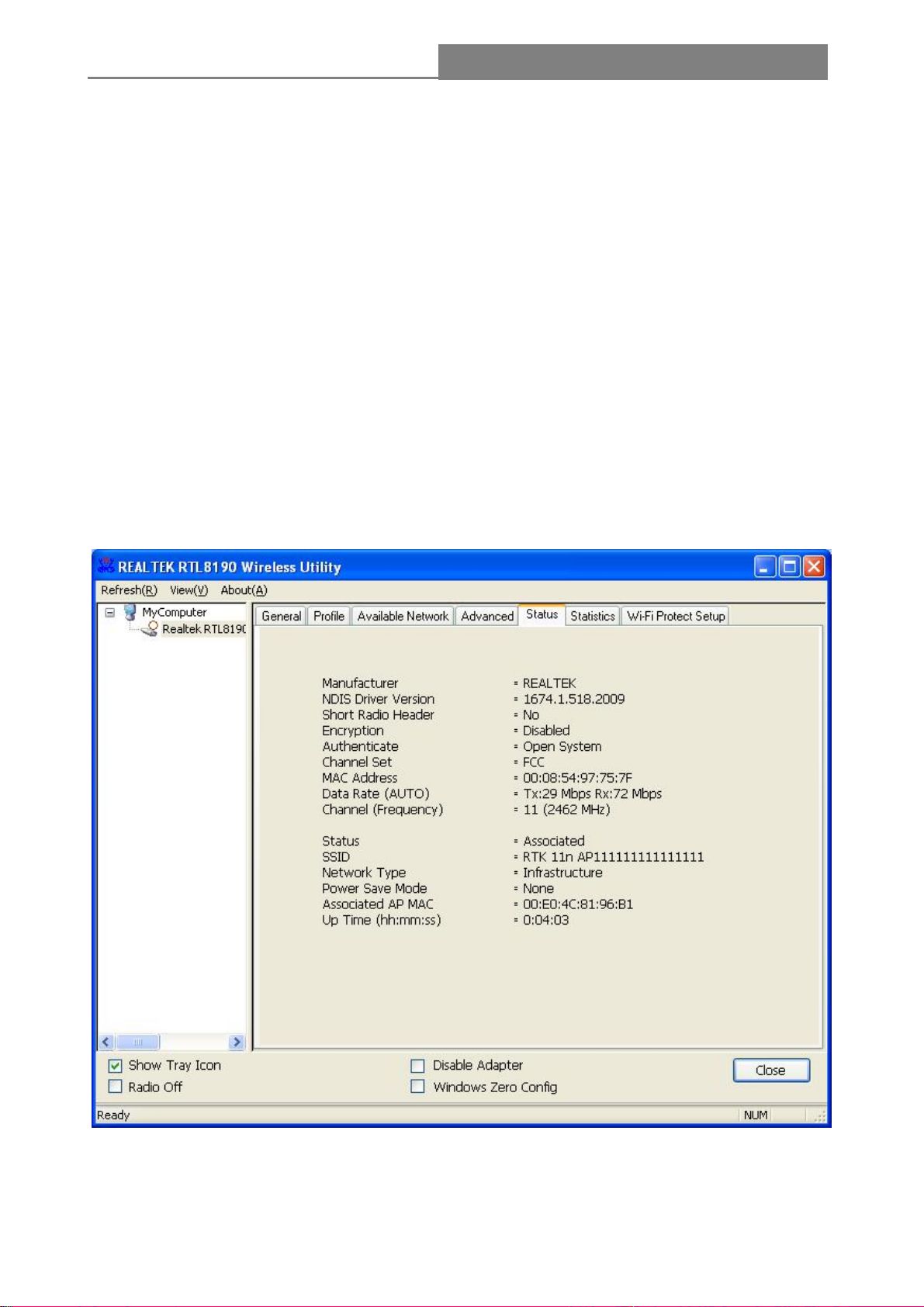Close the window with the red X
Screen dimensions: 924x1307
pyautogui.click(x=813, y=566)
